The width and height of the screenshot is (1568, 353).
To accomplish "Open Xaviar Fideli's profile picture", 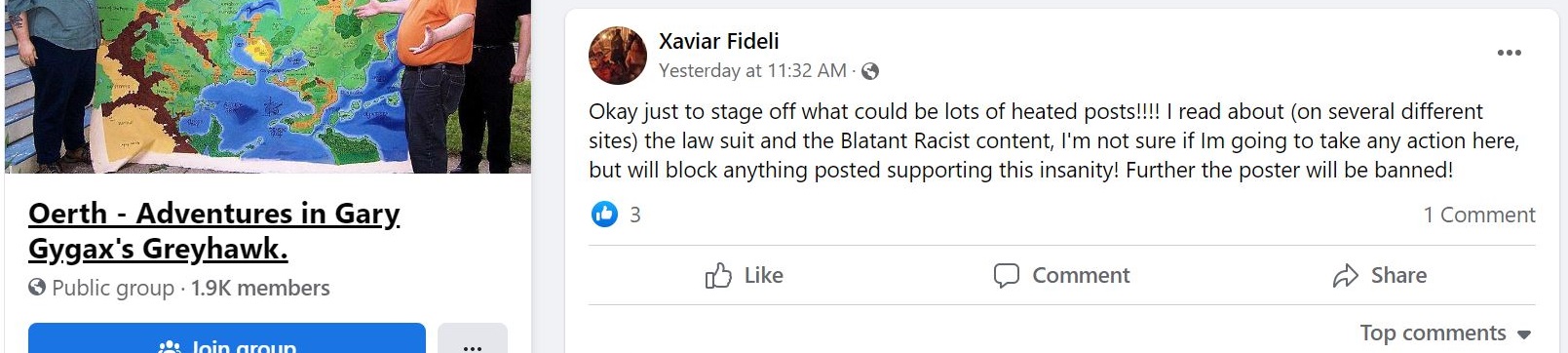I will (x=618, y=56).
